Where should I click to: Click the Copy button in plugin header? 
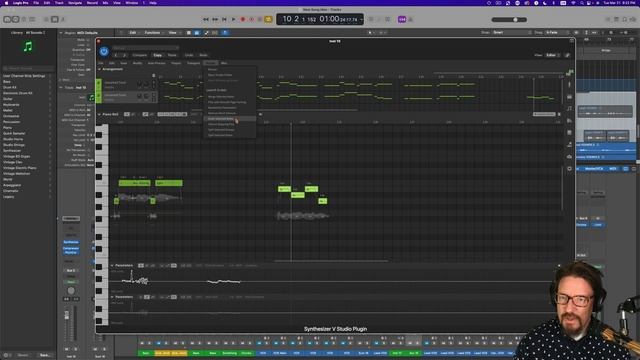(158, 55)
